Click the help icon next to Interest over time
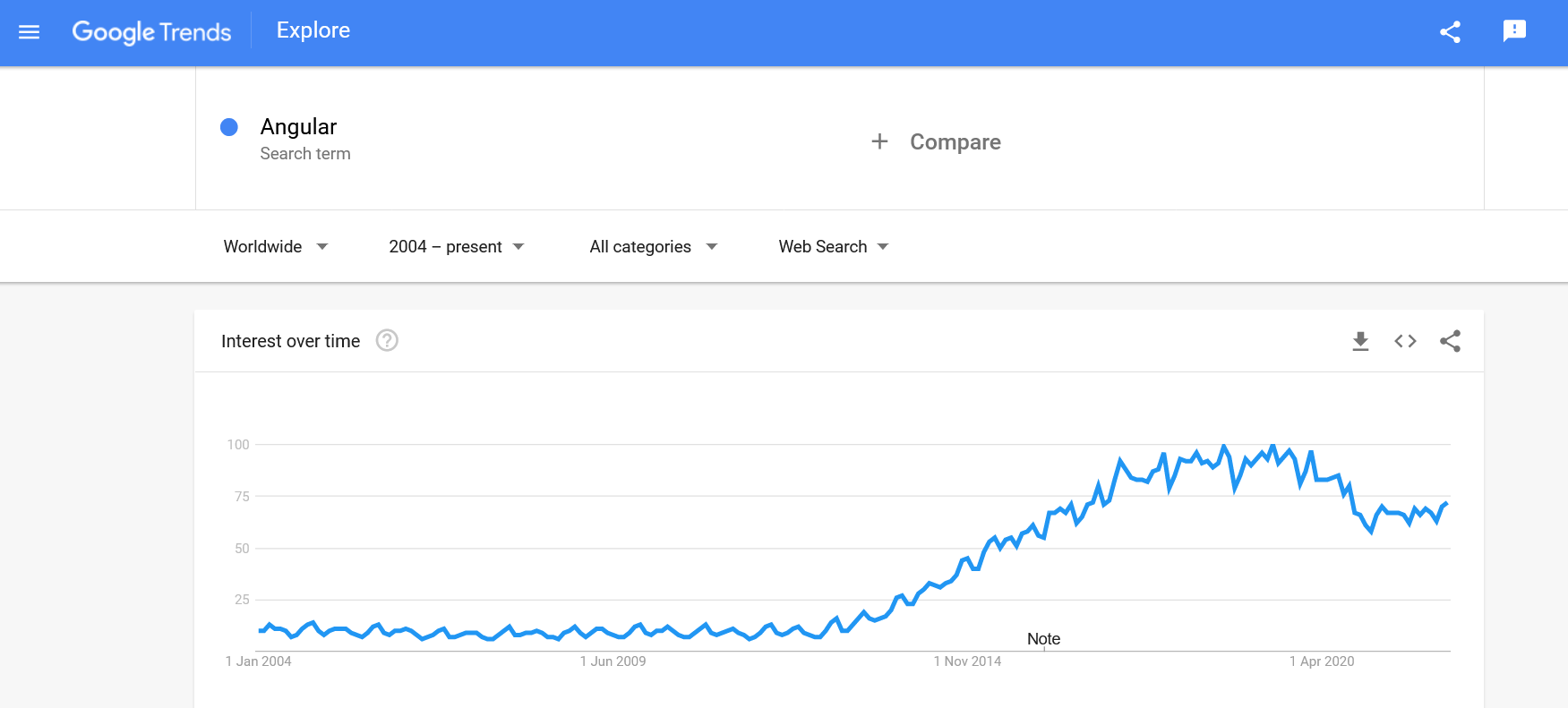Screen dimensions: 1568x708 click(386, 341)
